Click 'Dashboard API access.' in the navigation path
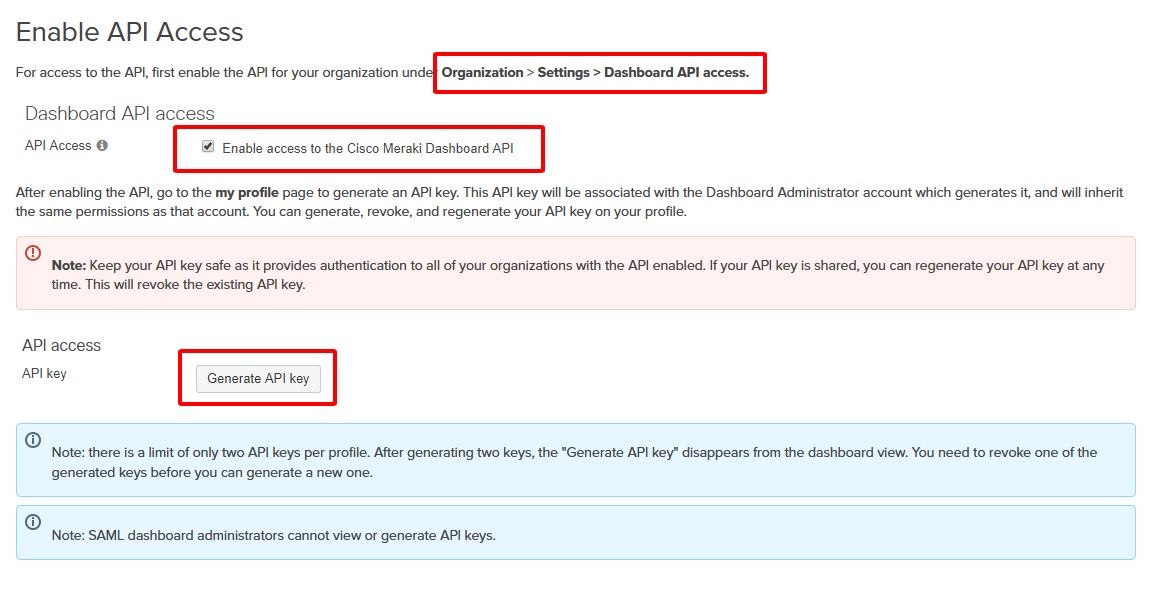Image resolution: width=1176 pixels, height=599 pixels. (676, 73)
